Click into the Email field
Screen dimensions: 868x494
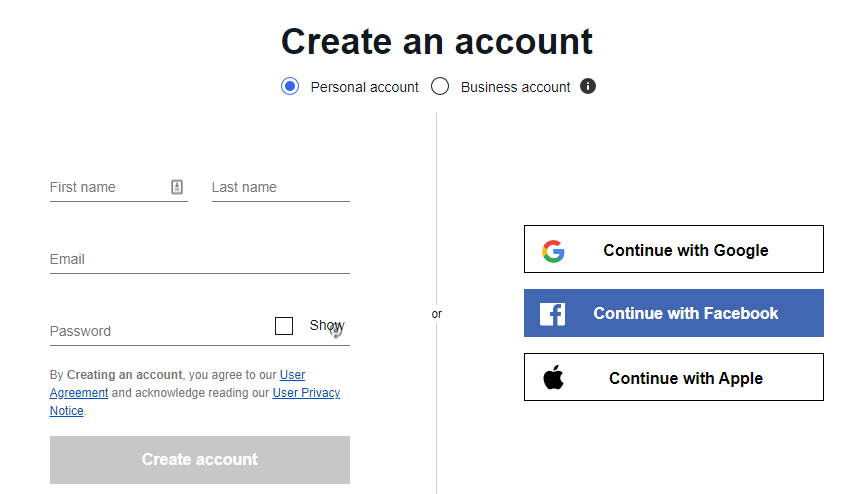[x=200, y=260]
